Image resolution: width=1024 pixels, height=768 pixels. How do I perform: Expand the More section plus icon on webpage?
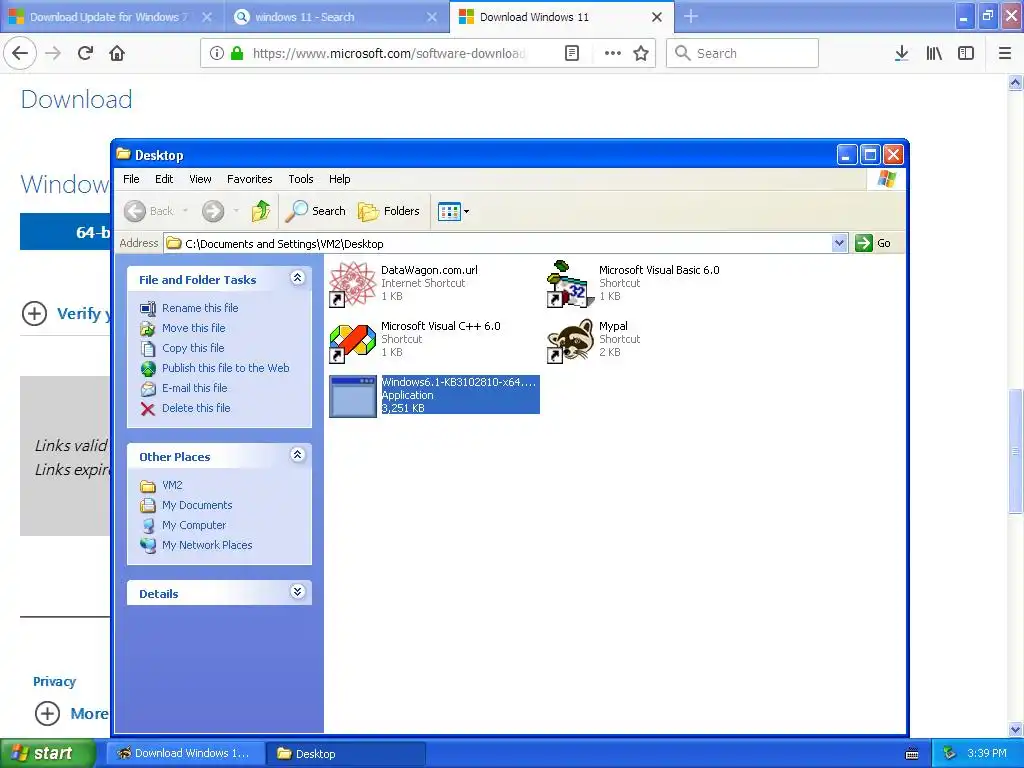coord(47,713)
